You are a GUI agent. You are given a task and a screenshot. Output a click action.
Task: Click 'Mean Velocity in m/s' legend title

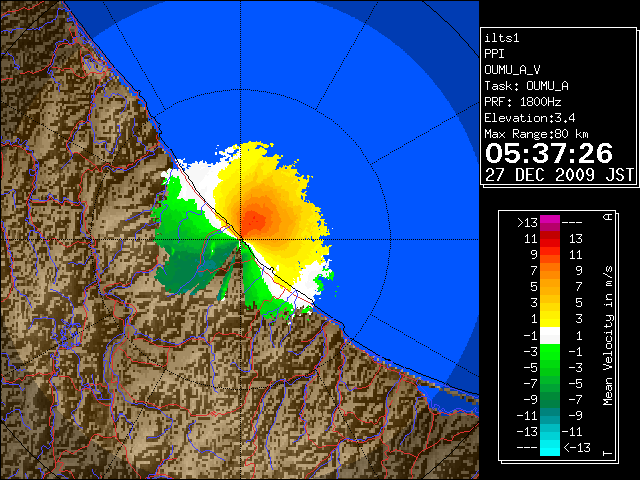(608, 335)
